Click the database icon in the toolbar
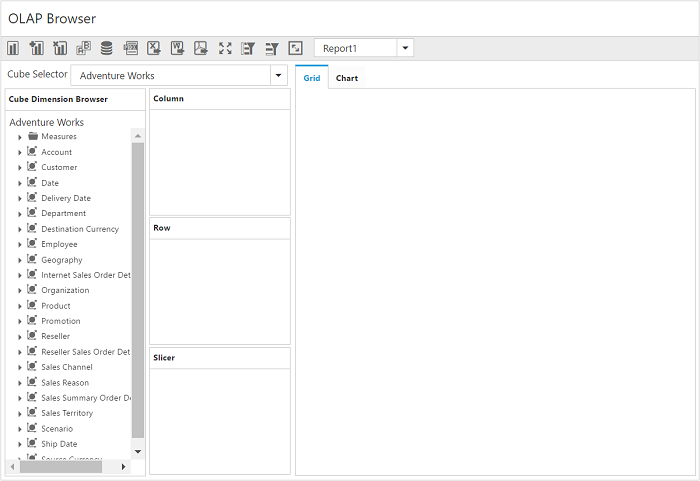This screenshot has height=481, width=700. click(x=106, y=48)
